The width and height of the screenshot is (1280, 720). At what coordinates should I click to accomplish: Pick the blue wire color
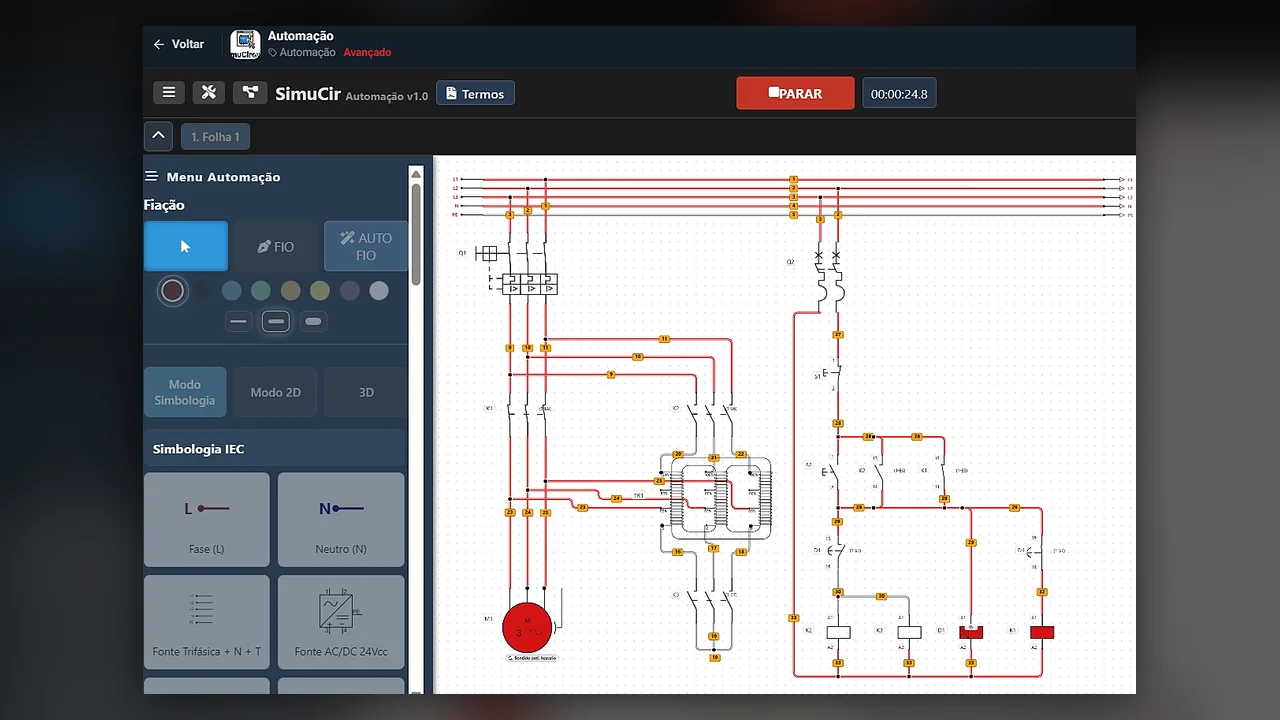231,291
